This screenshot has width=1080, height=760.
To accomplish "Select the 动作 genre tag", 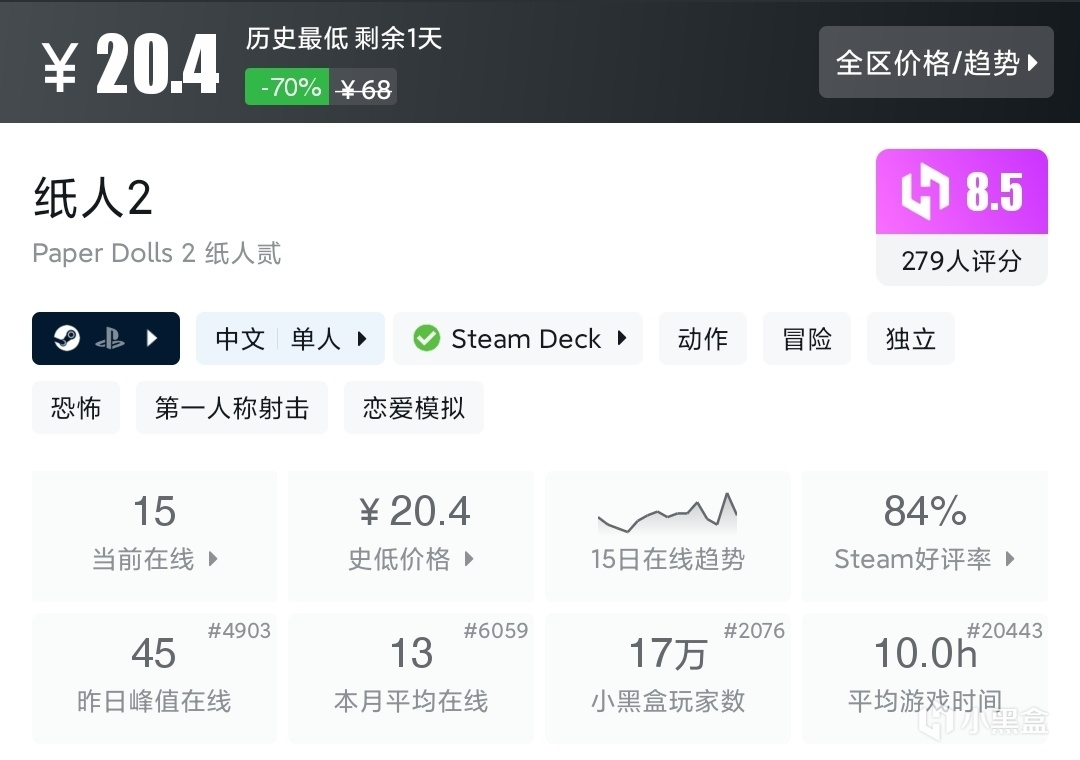I will (x=703, y=339).
